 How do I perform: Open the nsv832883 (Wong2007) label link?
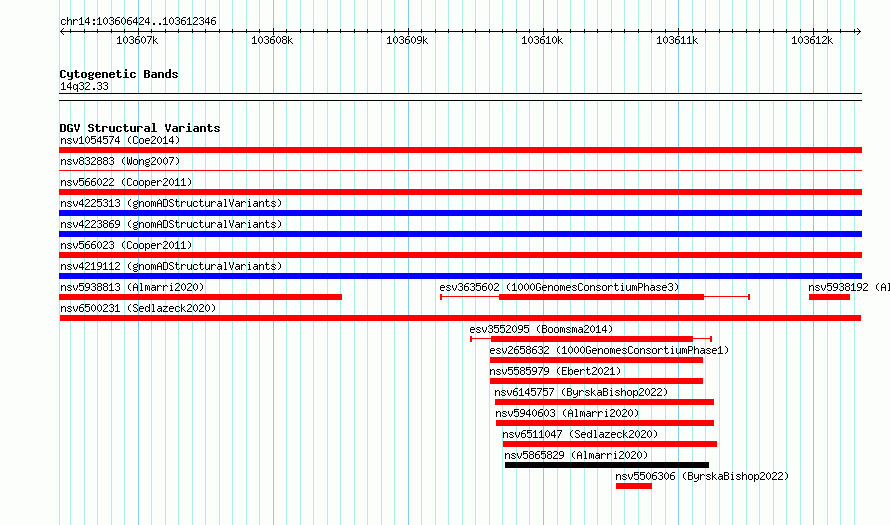pyautogui.click(x=120, y=161)
